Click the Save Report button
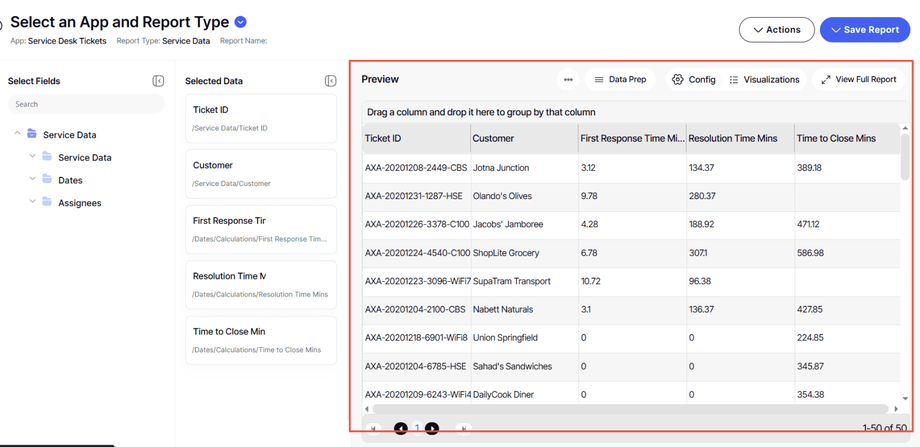The height and width of the screenshot is (447, 920). (865, 30)
